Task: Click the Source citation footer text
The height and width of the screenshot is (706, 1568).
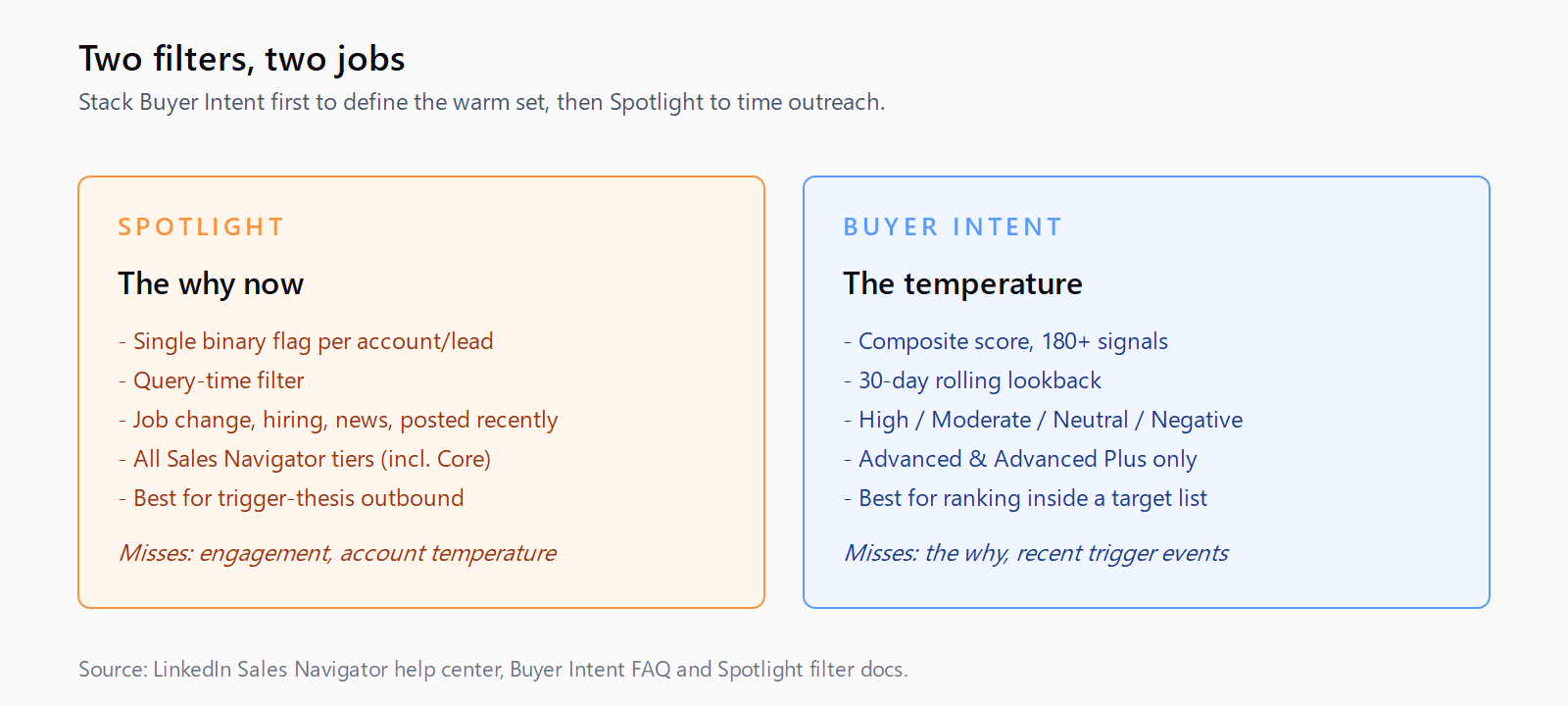Action: [494, 670]
